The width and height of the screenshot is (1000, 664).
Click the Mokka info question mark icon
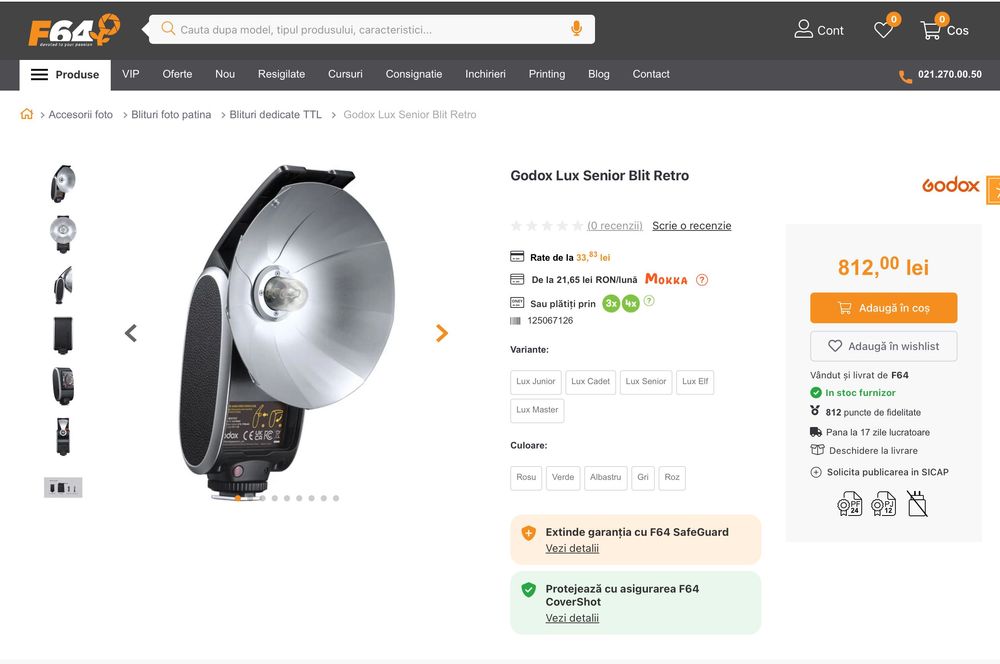702,280
